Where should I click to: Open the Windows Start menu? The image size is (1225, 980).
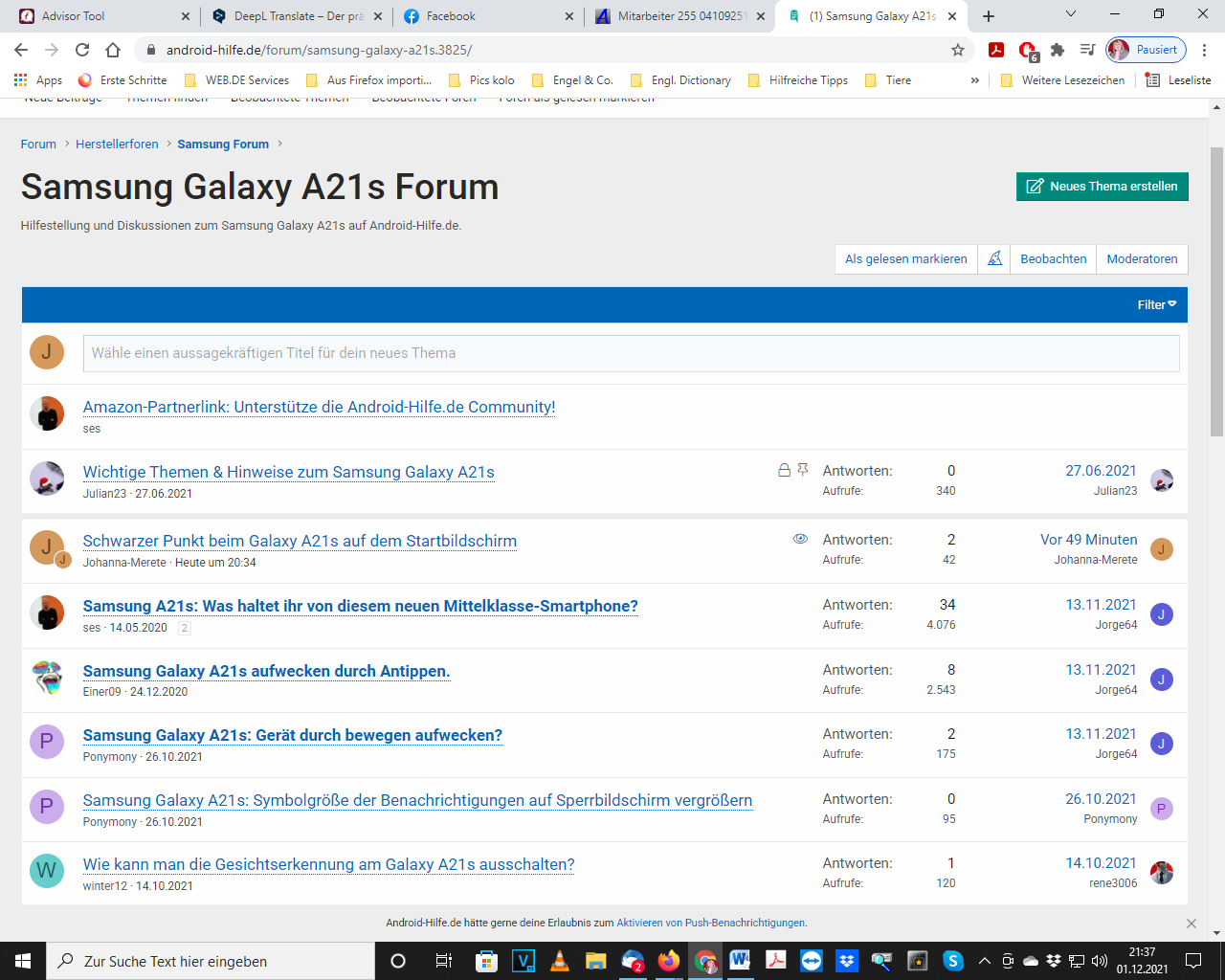tap(23, 961)
